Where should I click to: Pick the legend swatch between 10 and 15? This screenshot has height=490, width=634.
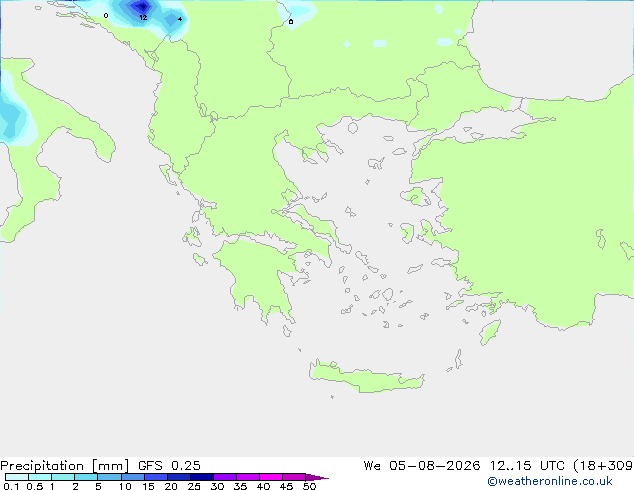133,477
